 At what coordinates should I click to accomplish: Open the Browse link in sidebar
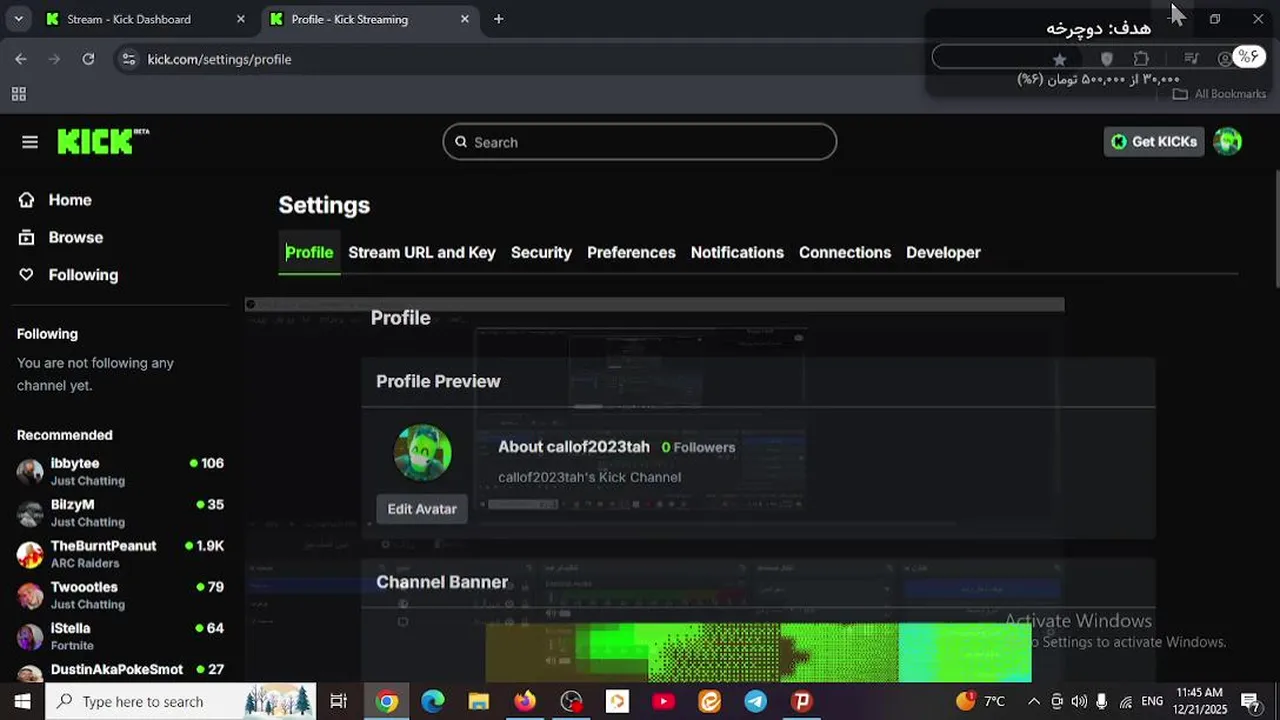pos(76,237)
